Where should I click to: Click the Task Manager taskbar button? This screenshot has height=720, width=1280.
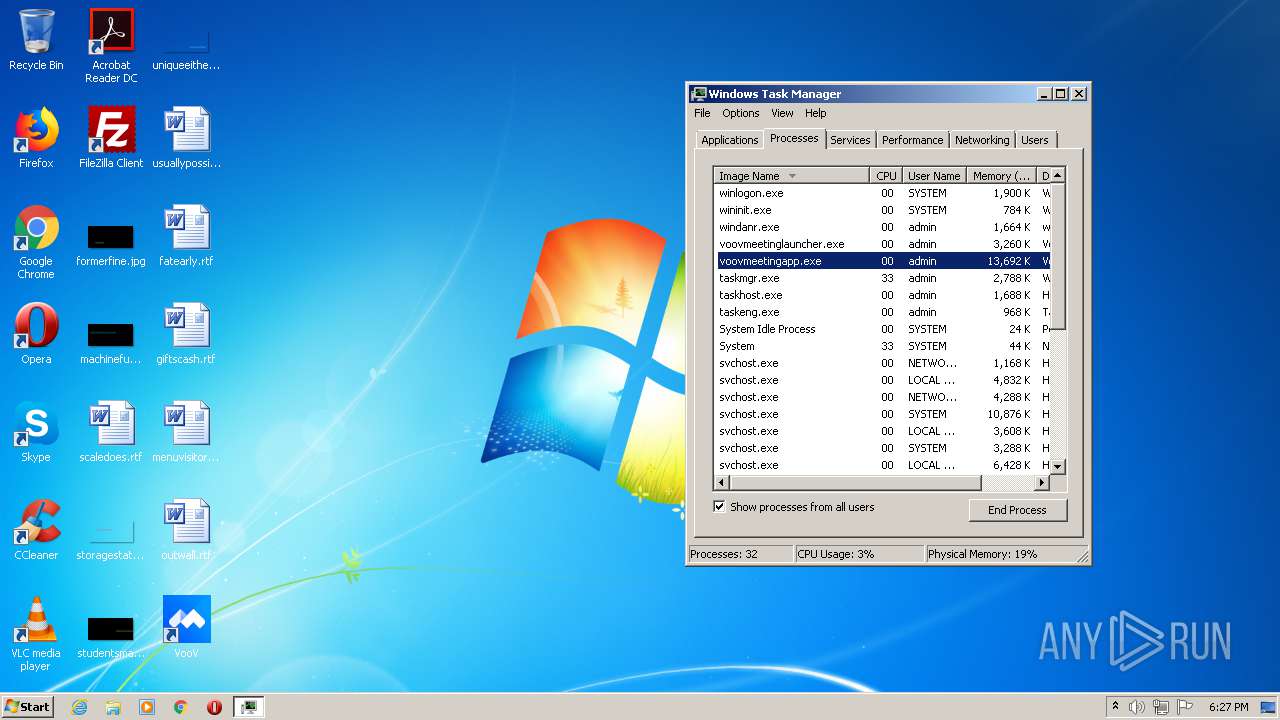(x=248, y=707)
